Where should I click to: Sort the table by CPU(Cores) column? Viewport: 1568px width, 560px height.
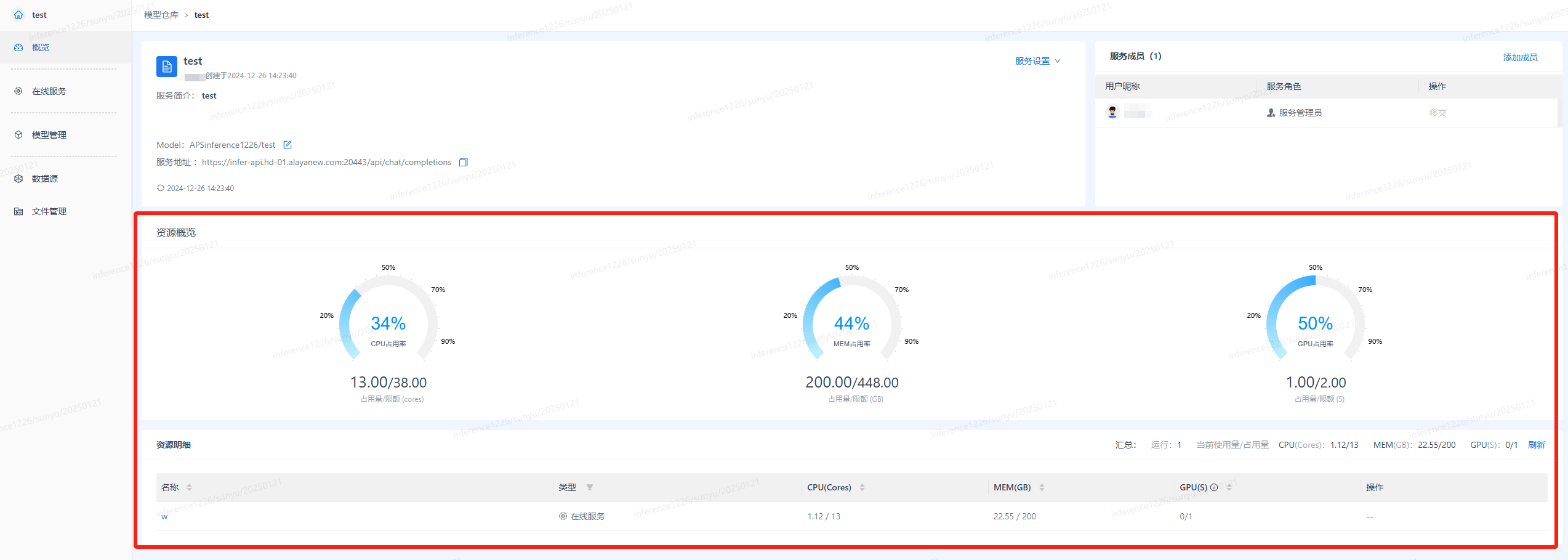click(862, 487)
